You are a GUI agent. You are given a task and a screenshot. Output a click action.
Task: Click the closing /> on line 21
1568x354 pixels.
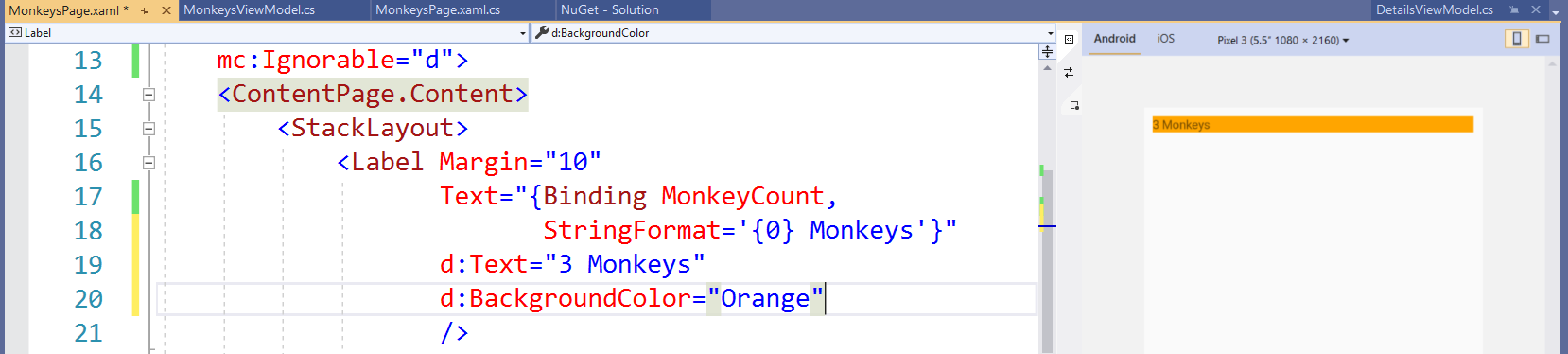[x=454, y=333]
